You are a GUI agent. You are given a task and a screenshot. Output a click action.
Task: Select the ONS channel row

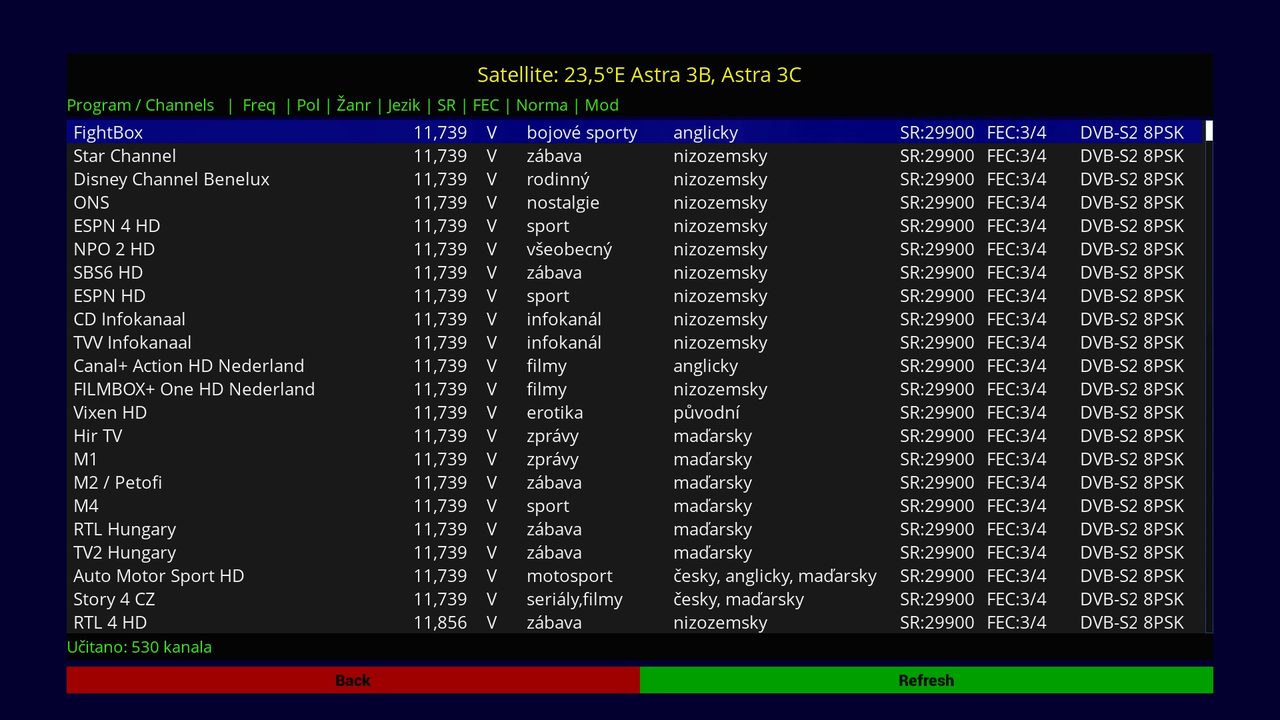click(635, 202)
